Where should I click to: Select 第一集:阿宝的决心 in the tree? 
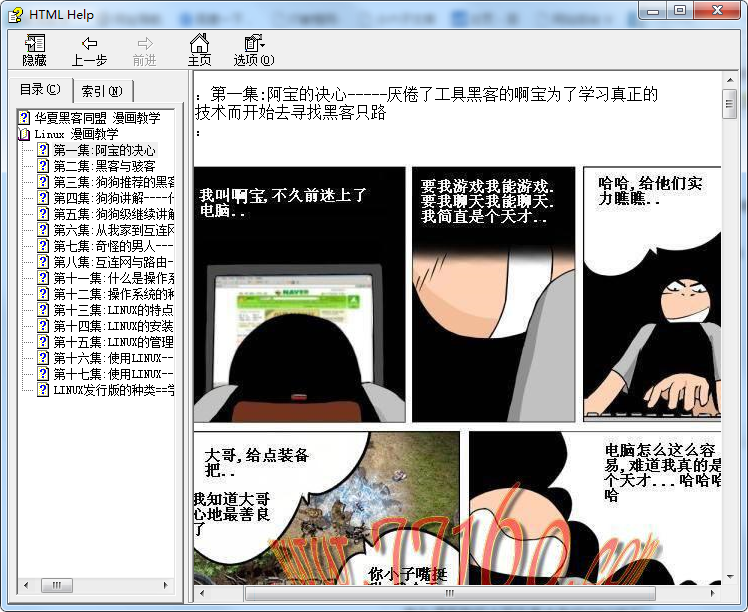(104, 150)
